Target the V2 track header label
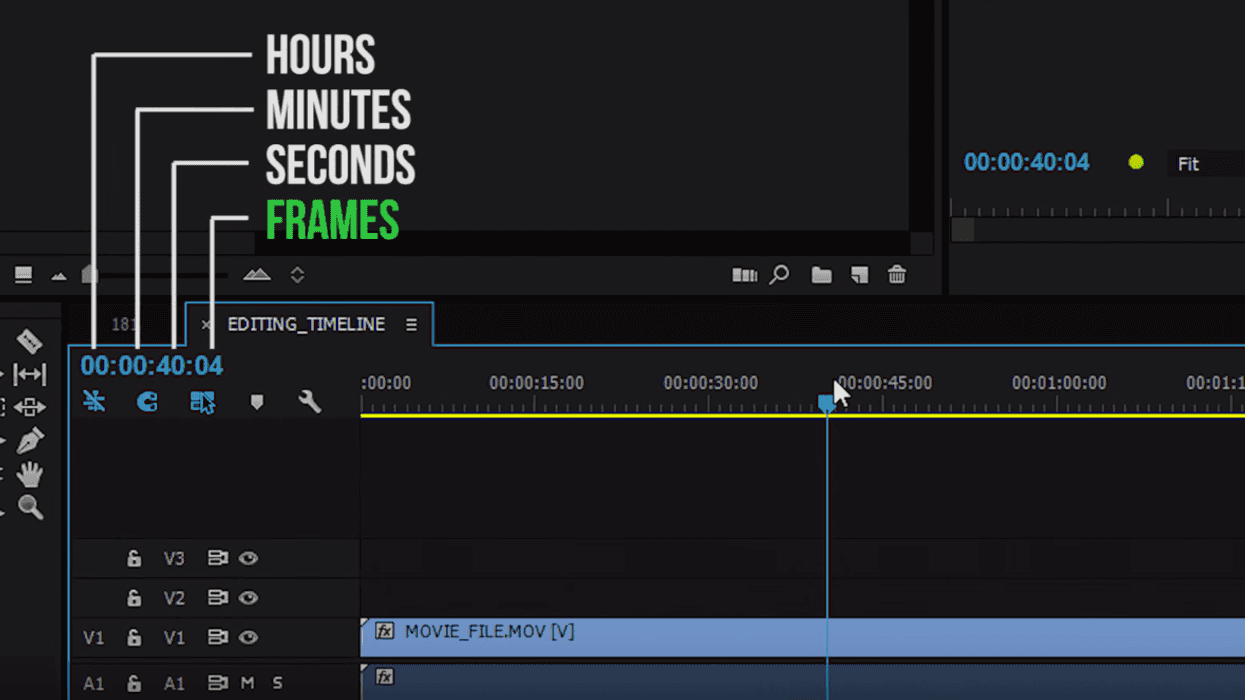 coord(174,597)
